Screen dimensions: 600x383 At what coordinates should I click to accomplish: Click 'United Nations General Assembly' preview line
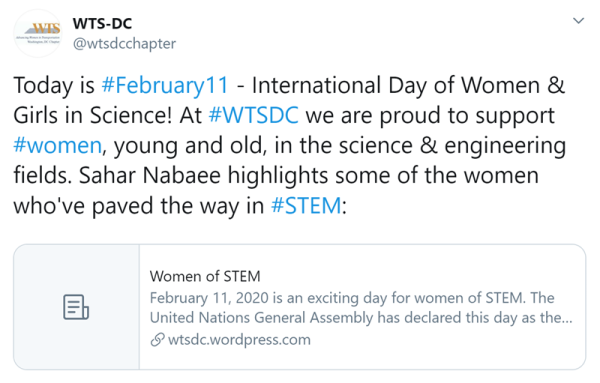tap(261, 318)
